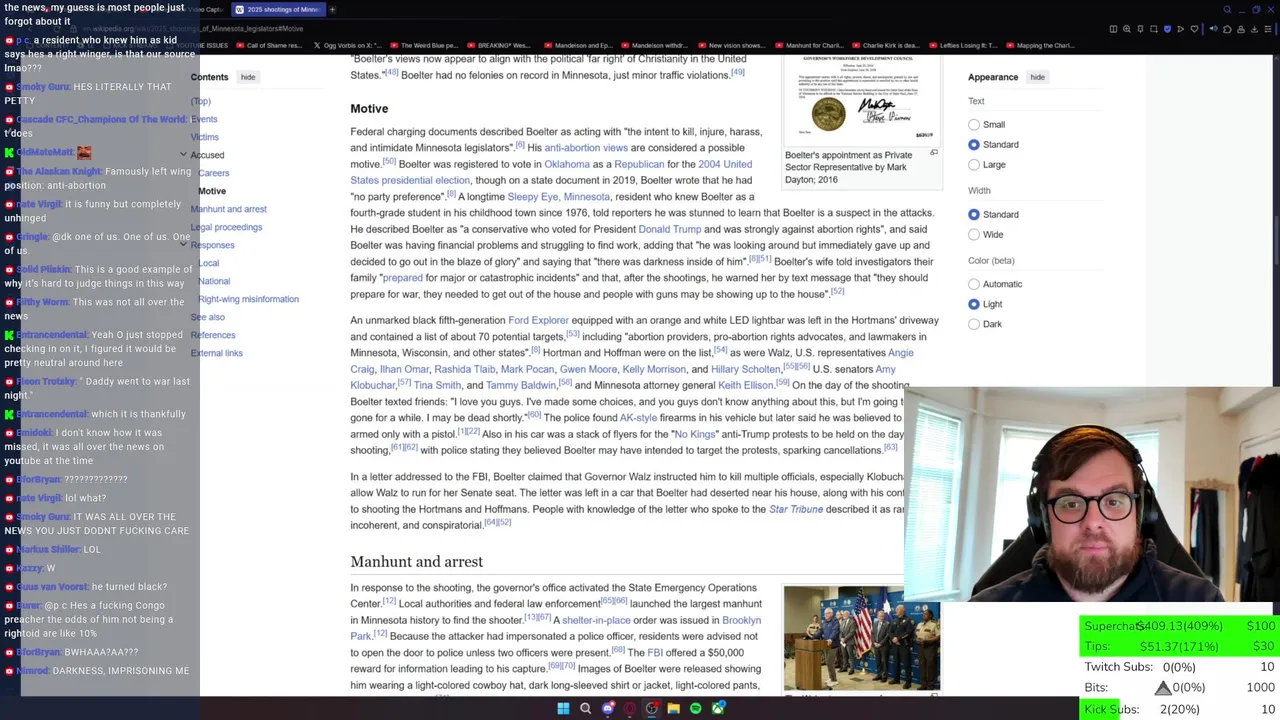
Task: Collapse the Accused section in Contents
Action: (x=183, y=155)
